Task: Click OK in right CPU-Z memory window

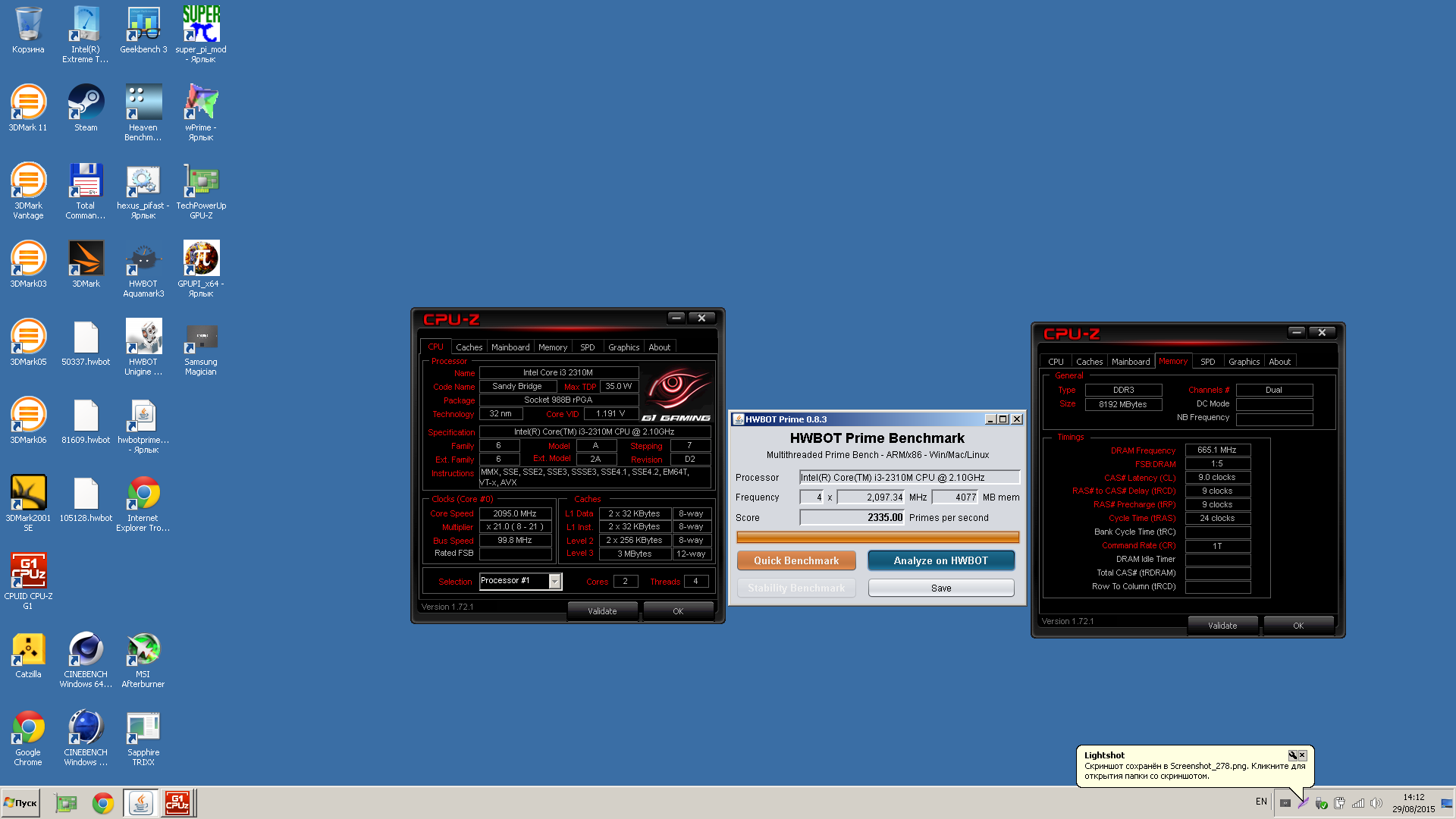Action: click(1298, 626)
